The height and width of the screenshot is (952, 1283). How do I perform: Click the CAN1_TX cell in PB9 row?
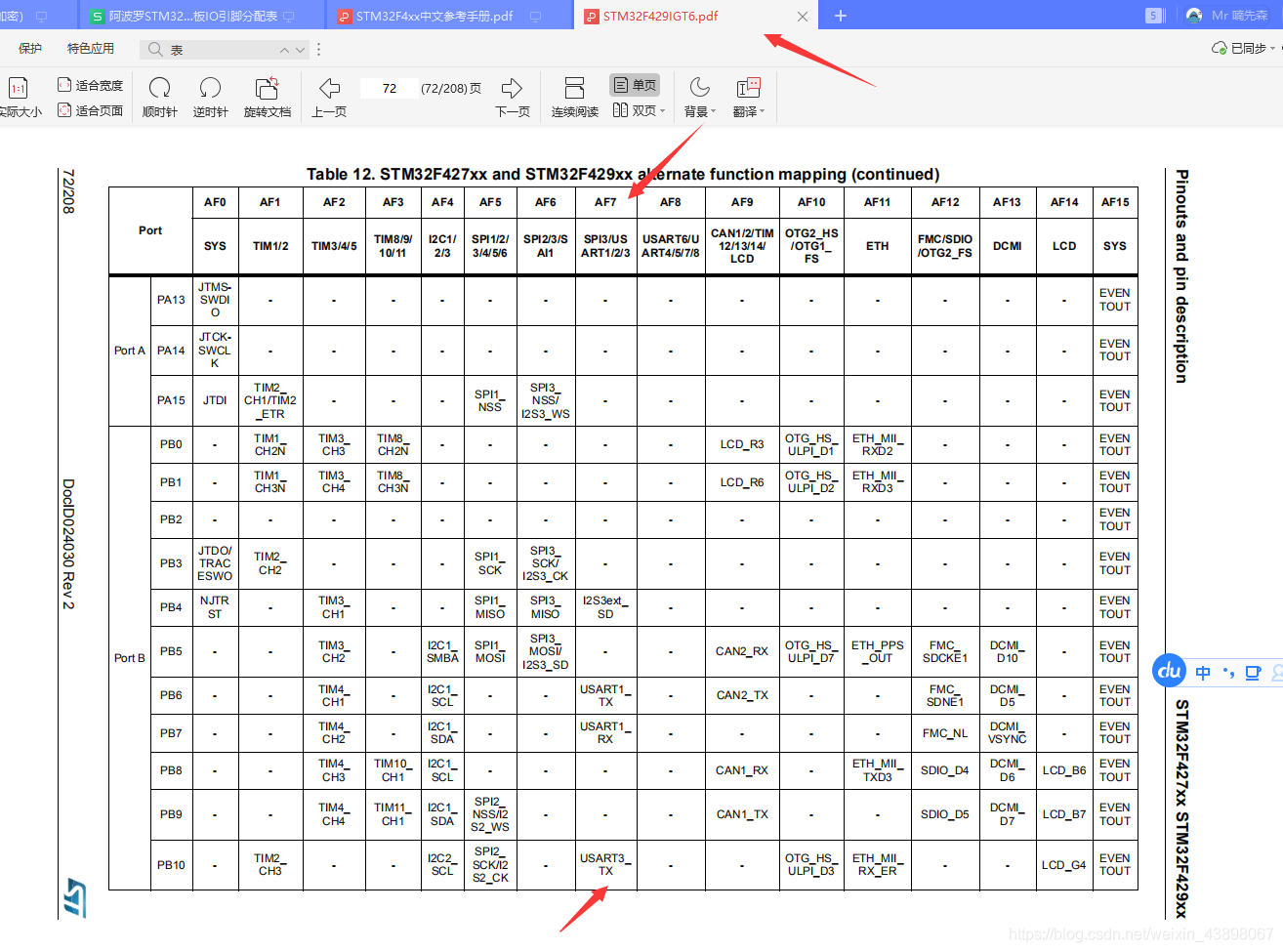[741, 814]
